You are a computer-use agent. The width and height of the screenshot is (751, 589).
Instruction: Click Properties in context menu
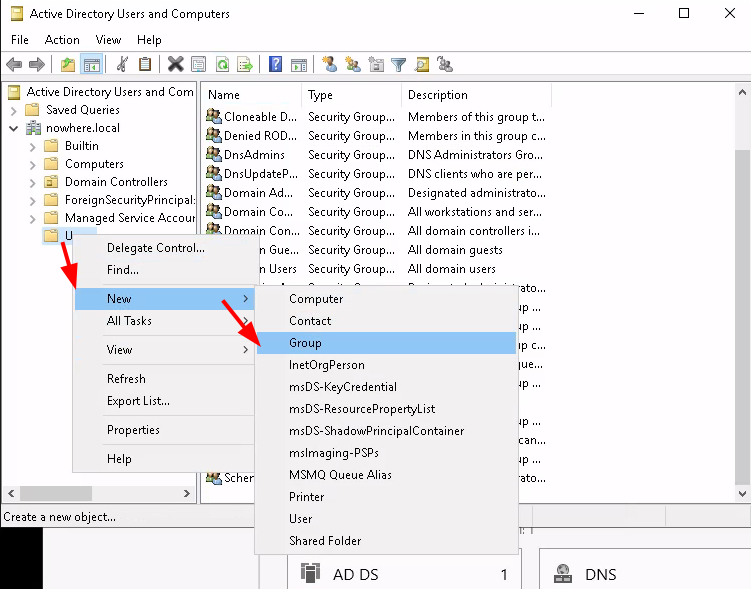(x=164, y=430)
